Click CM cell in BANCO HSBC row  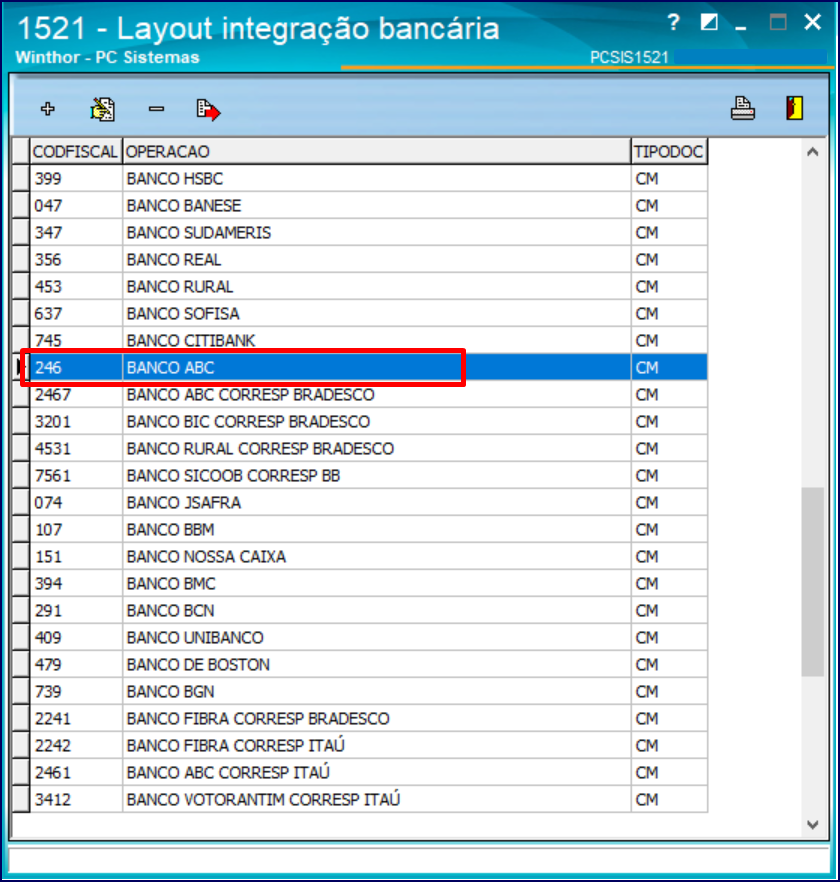pos(669,179)
